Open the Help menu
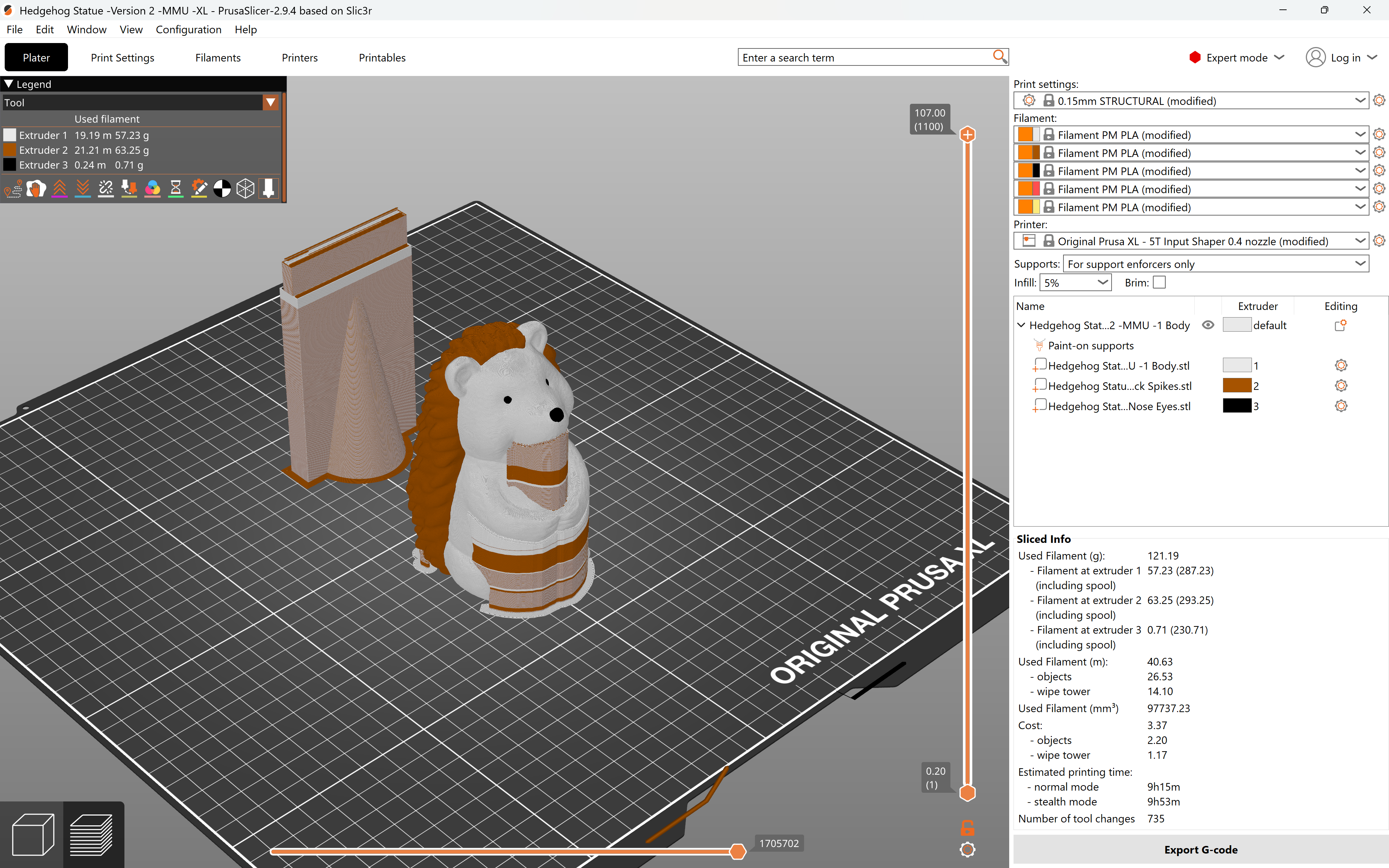 [x=245, y=29]
